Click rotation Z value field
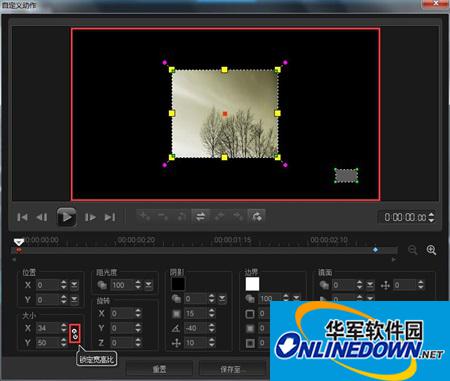450x381 pixels. tap(122, 342)
